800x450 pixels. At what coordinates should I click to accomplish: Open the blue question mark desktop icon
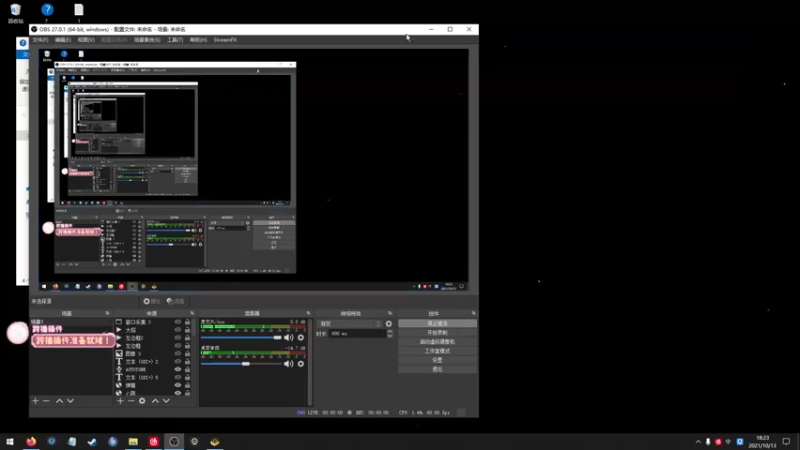pyautogui.click(x=47, y=13)
